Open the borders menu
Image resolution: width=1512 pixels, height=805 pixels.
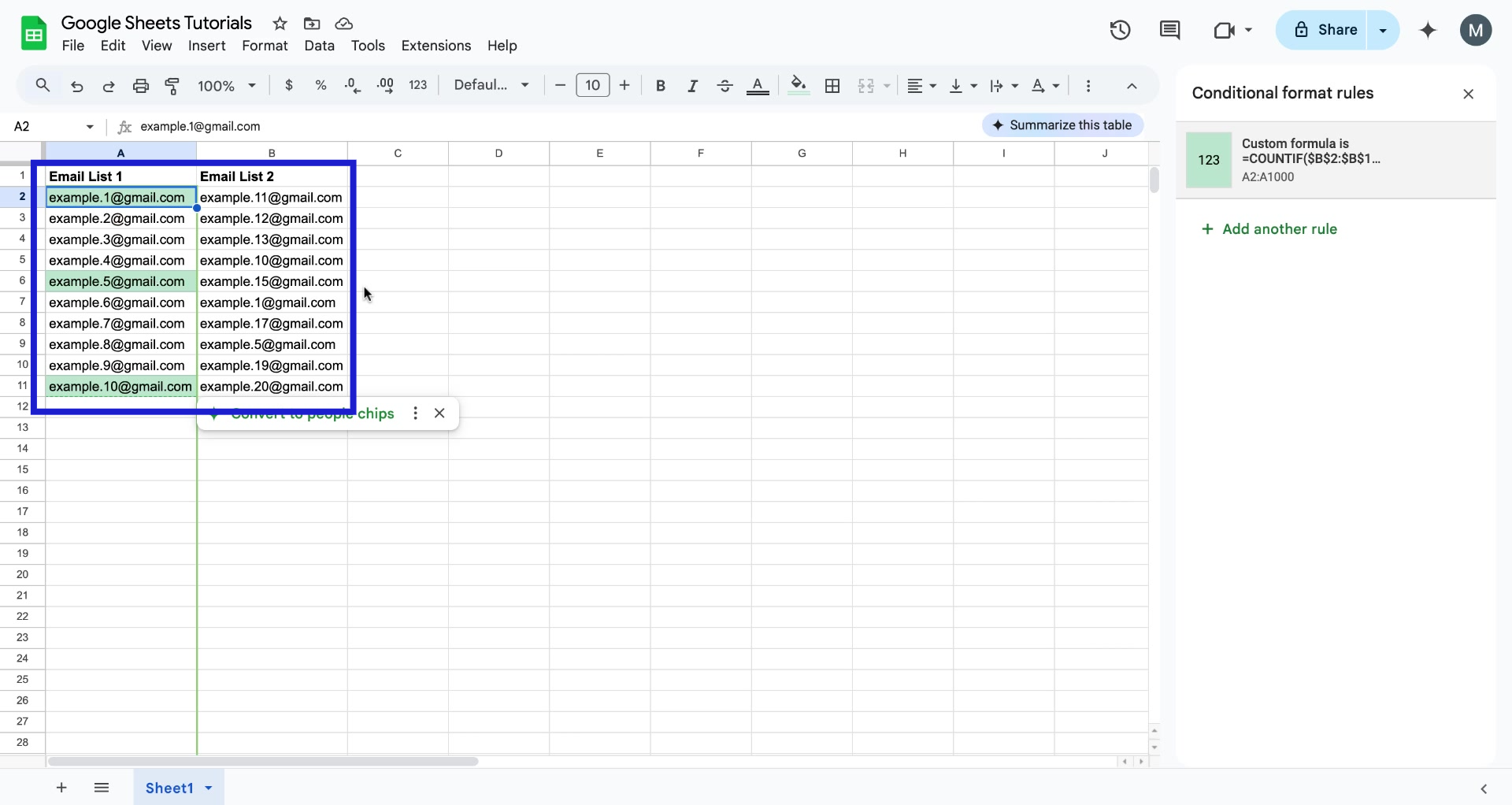(x=832, y=86)
